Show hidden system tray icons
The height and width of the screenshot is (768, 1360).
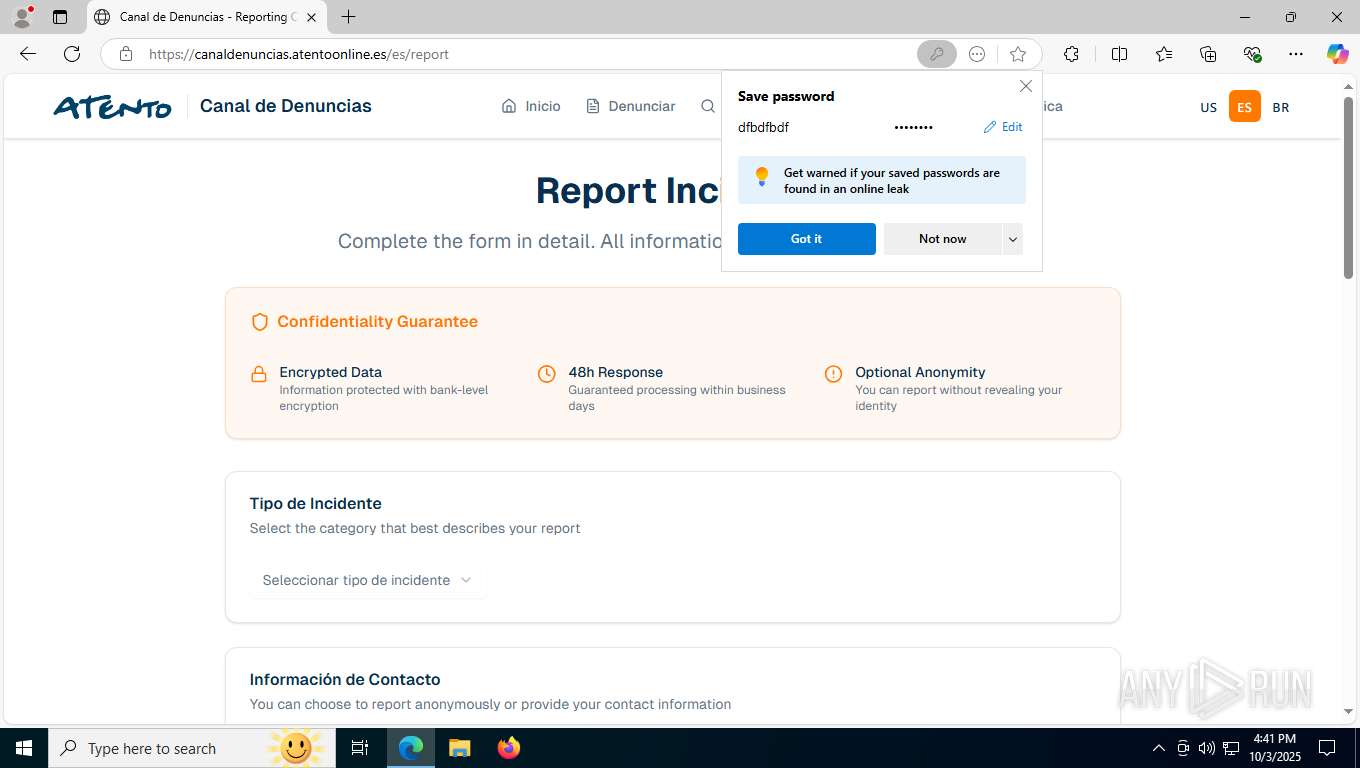coord(1159,748)
